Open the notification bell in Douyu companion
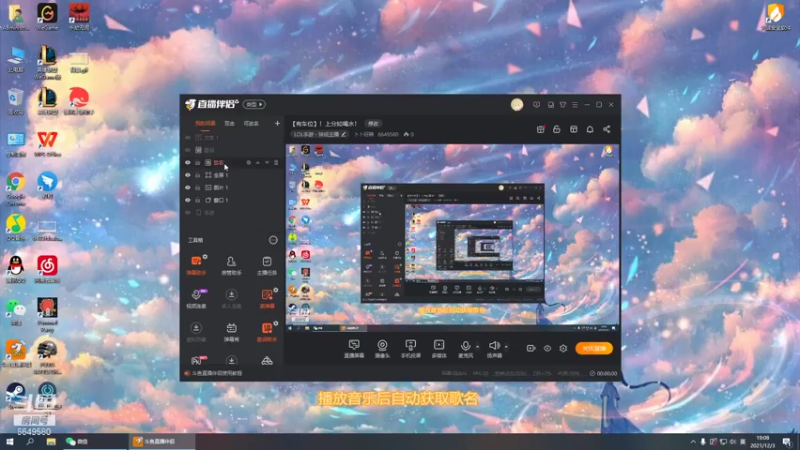Viewport: 800px width, 450px height. pos(590,129)
